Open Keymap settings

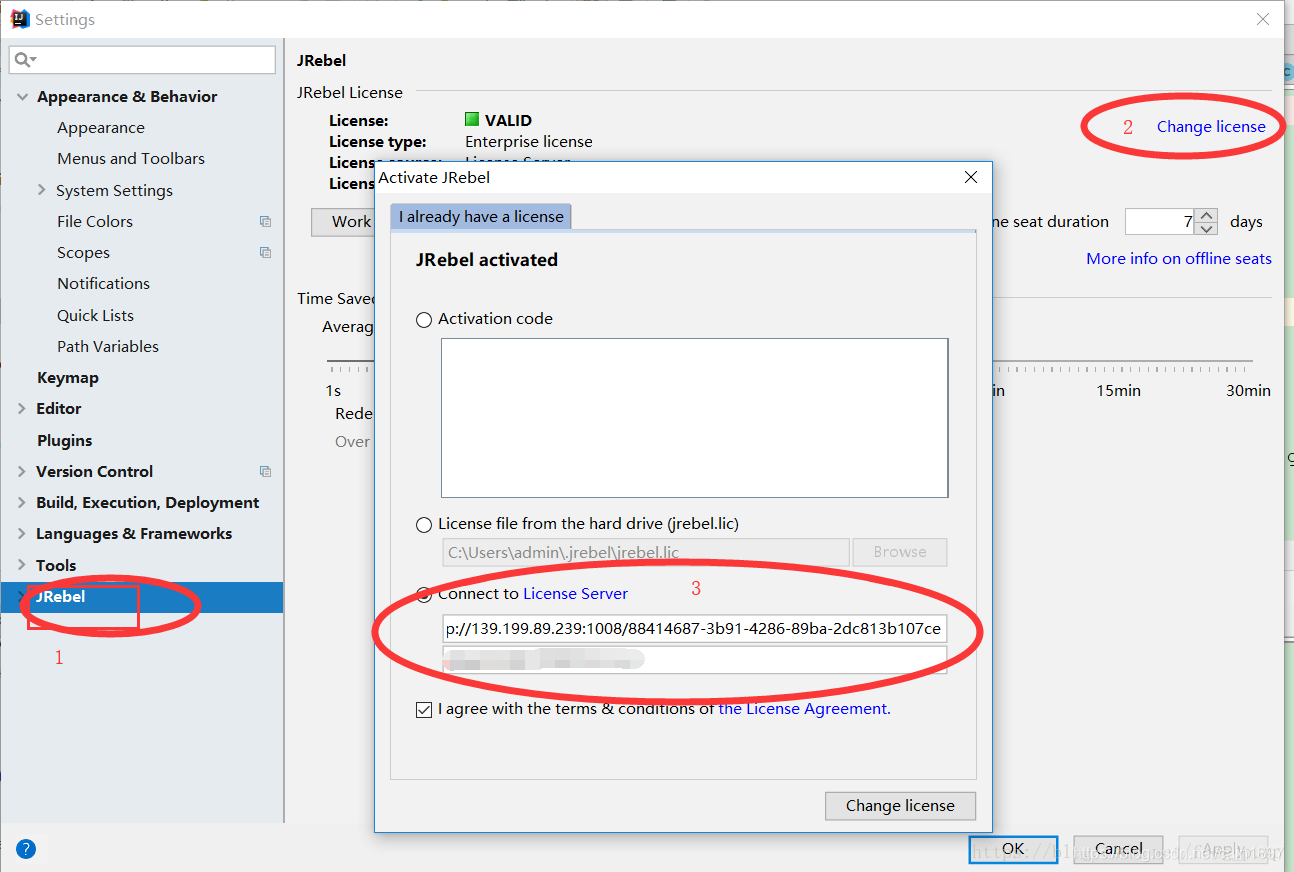coord(68,378)
